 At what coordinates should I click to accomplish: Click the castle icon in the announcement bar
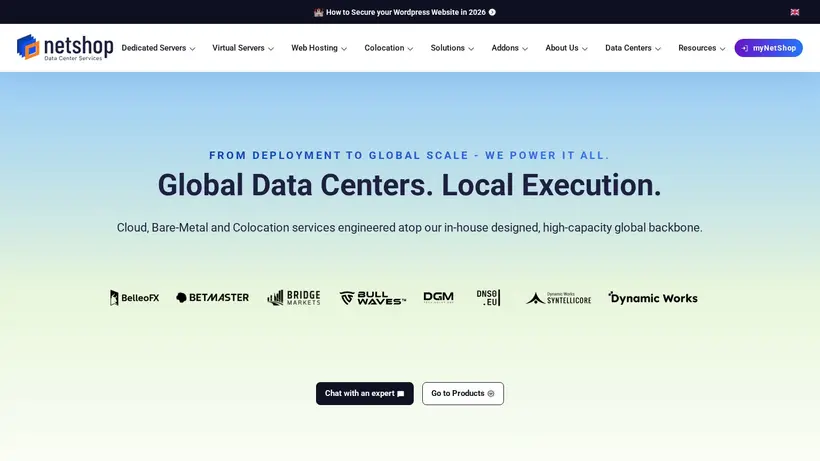tap(318, 12)
